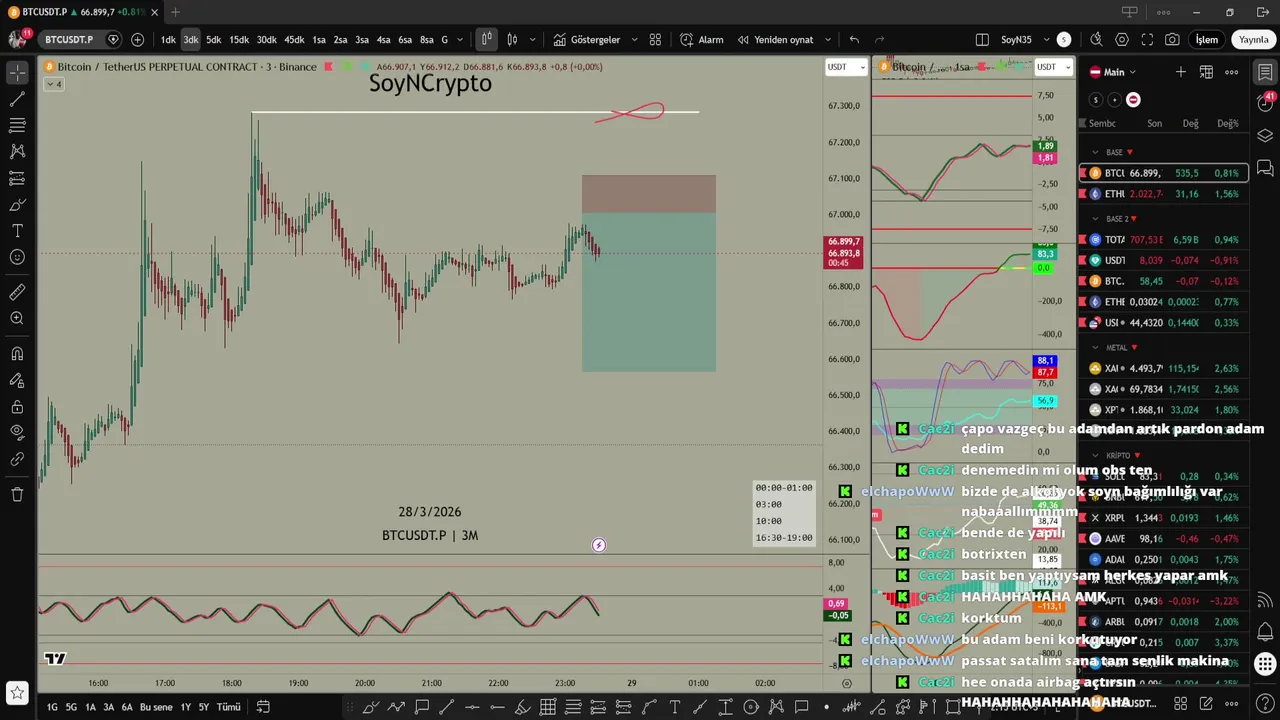Screen dimensions: 1280x720
Task: Enter fullscreen mode
Action: pos(1147,40)
